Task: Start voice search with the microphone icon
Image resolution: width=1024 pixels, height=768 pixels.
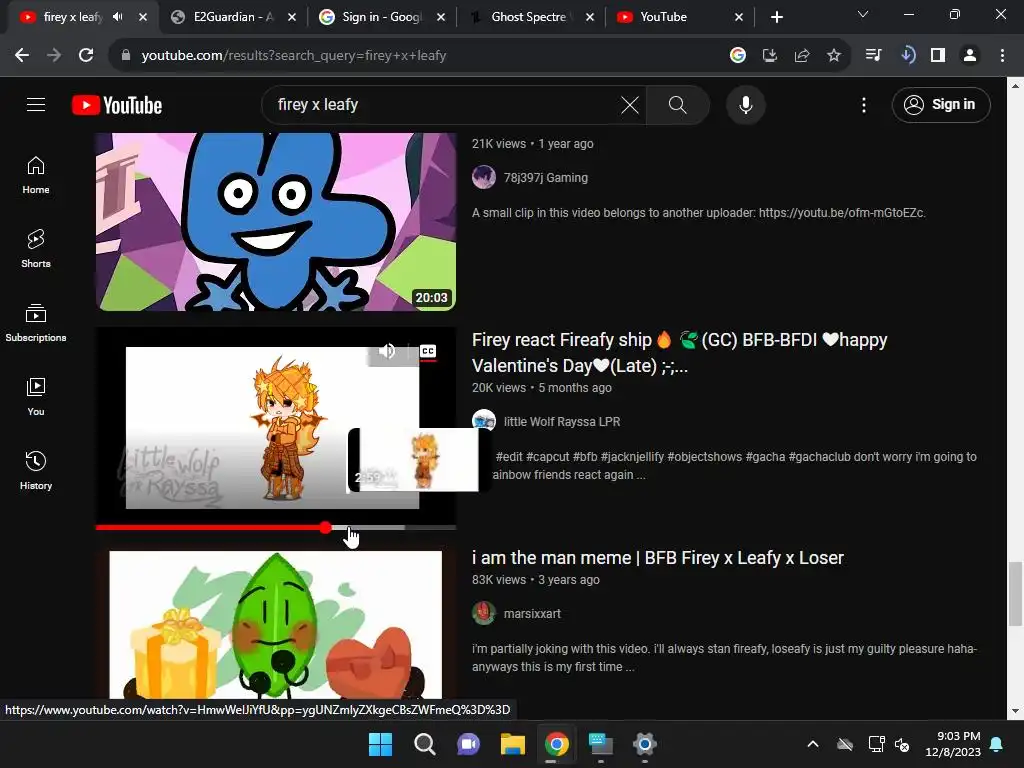Action: point(746,104)
